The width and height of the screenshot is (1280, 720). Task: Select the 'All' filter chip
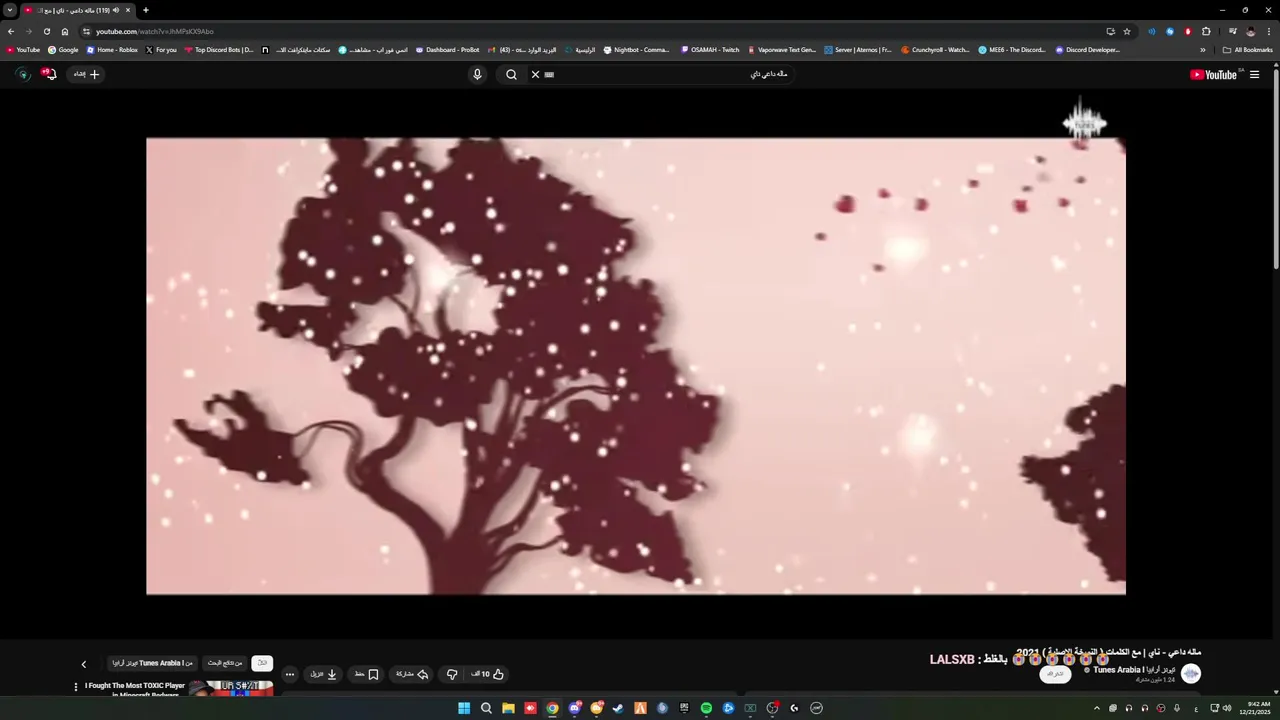(262, 663)
